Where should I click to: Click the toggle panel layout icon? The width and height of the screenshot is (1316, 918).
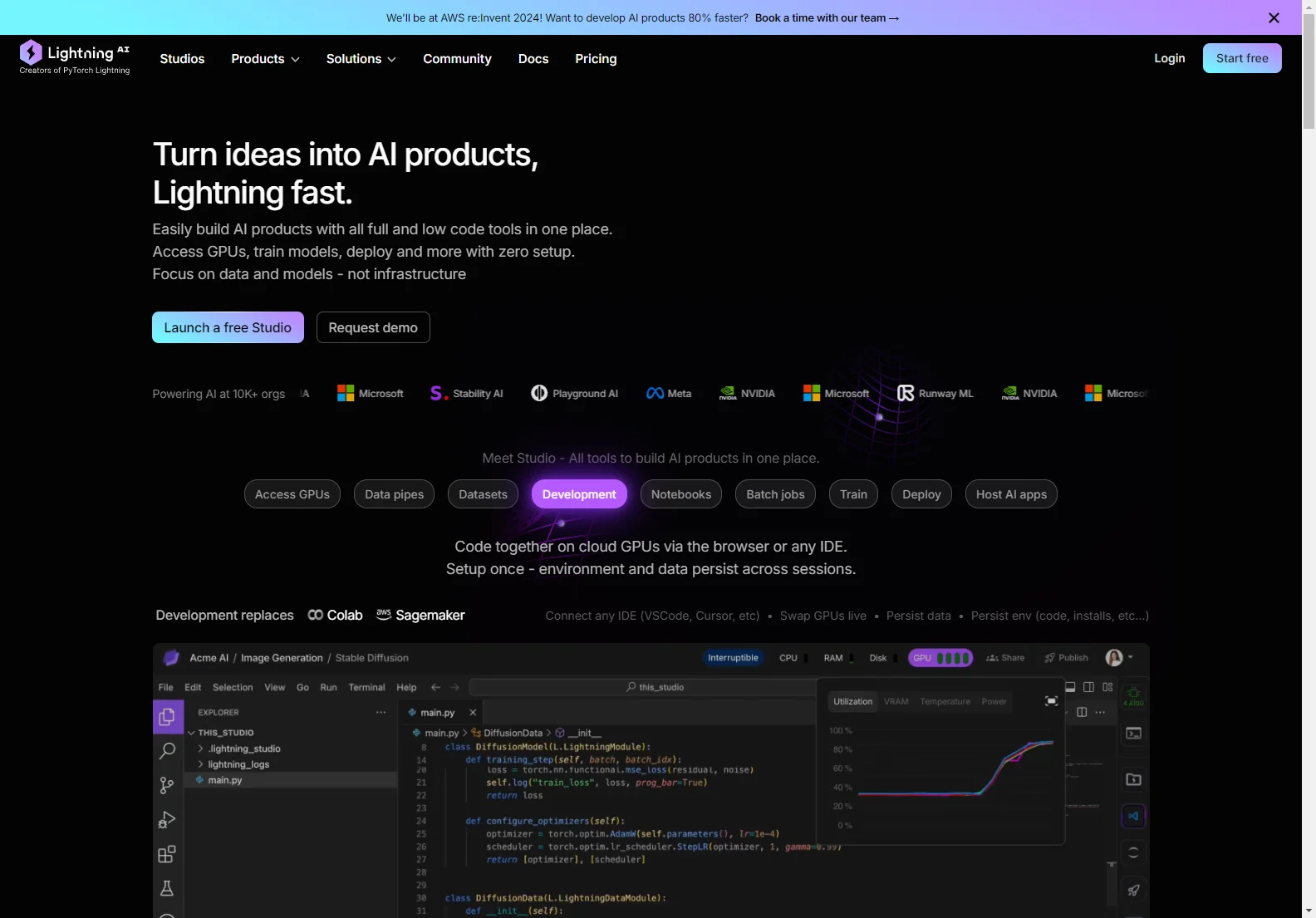1070,687
